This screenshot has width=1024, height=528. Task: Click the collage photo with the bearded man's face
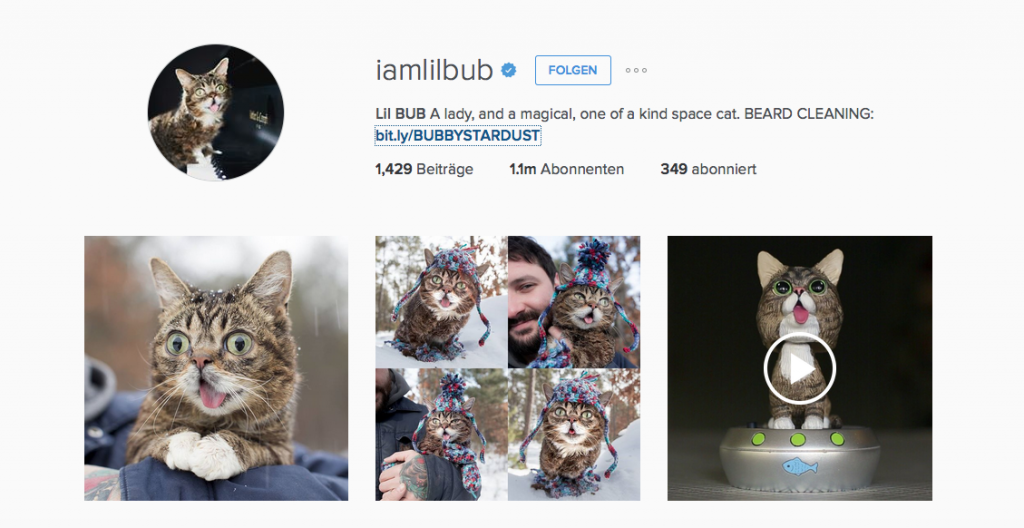[x=574, y=302]
